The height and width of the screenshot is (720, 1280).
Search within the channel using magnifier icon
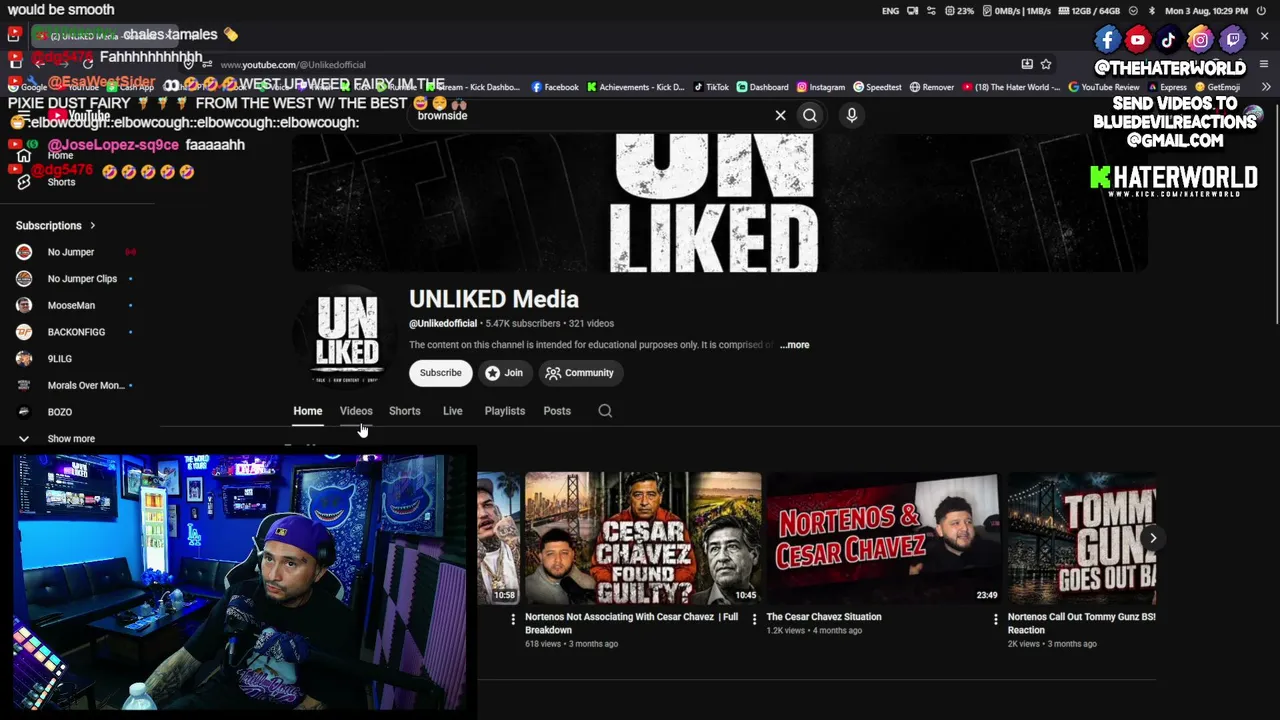pos(605,411)
